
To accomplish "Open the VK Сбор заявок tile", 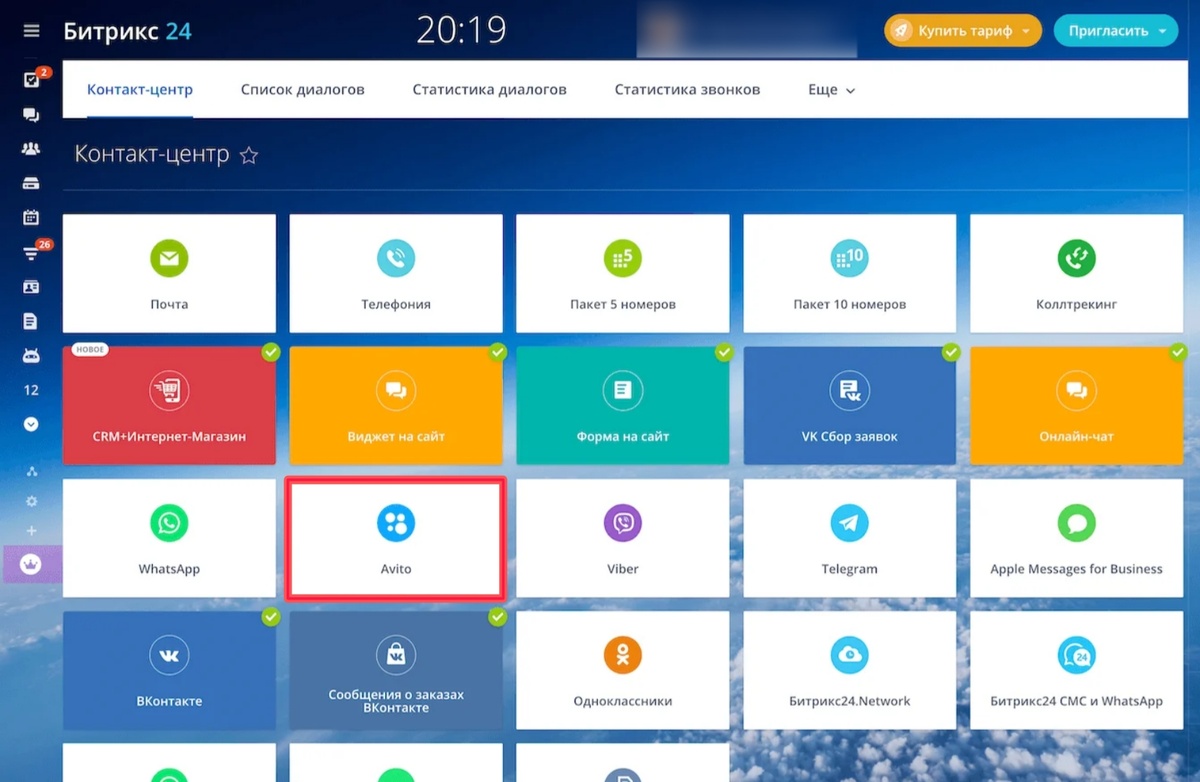I will tap(850, 405).
